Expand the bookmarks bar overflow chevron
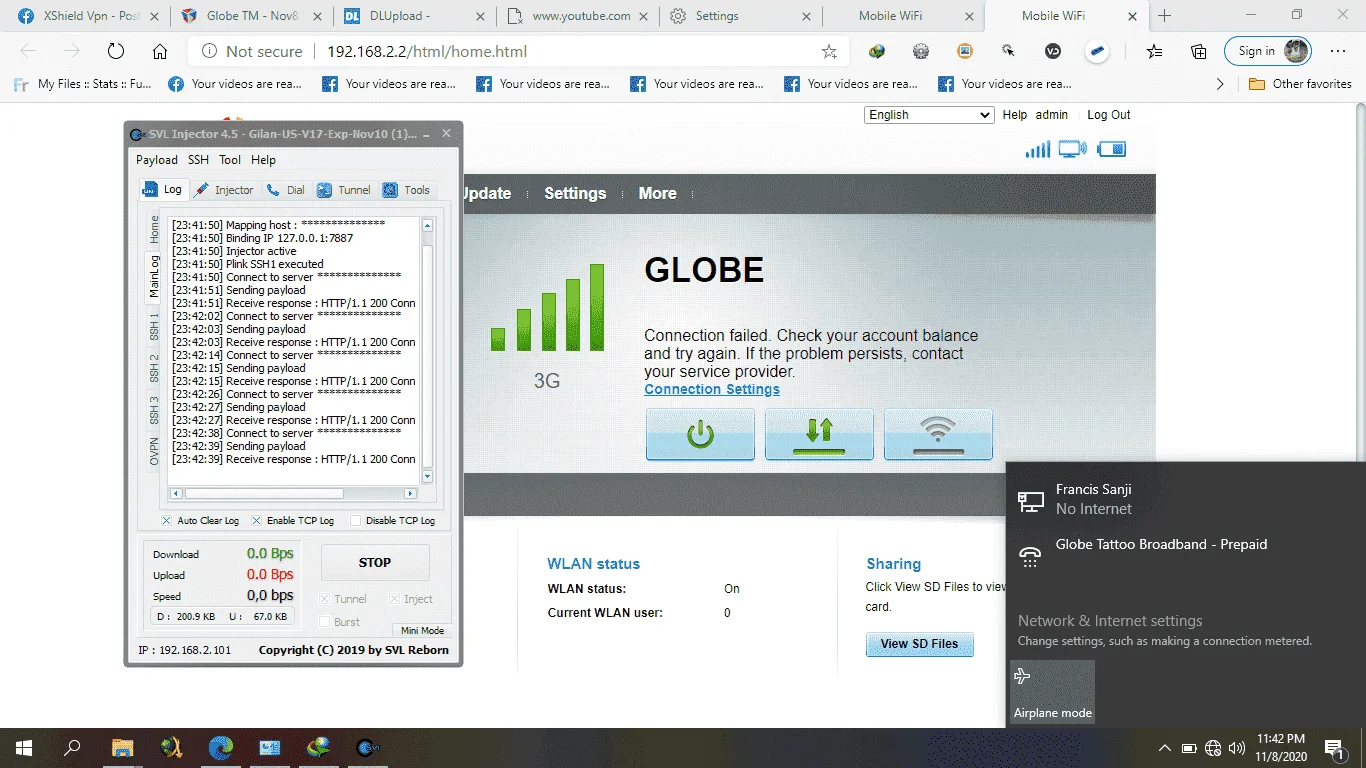Image resolution: width=1366 pixels, height=768 pixels. coord(1219,84)
